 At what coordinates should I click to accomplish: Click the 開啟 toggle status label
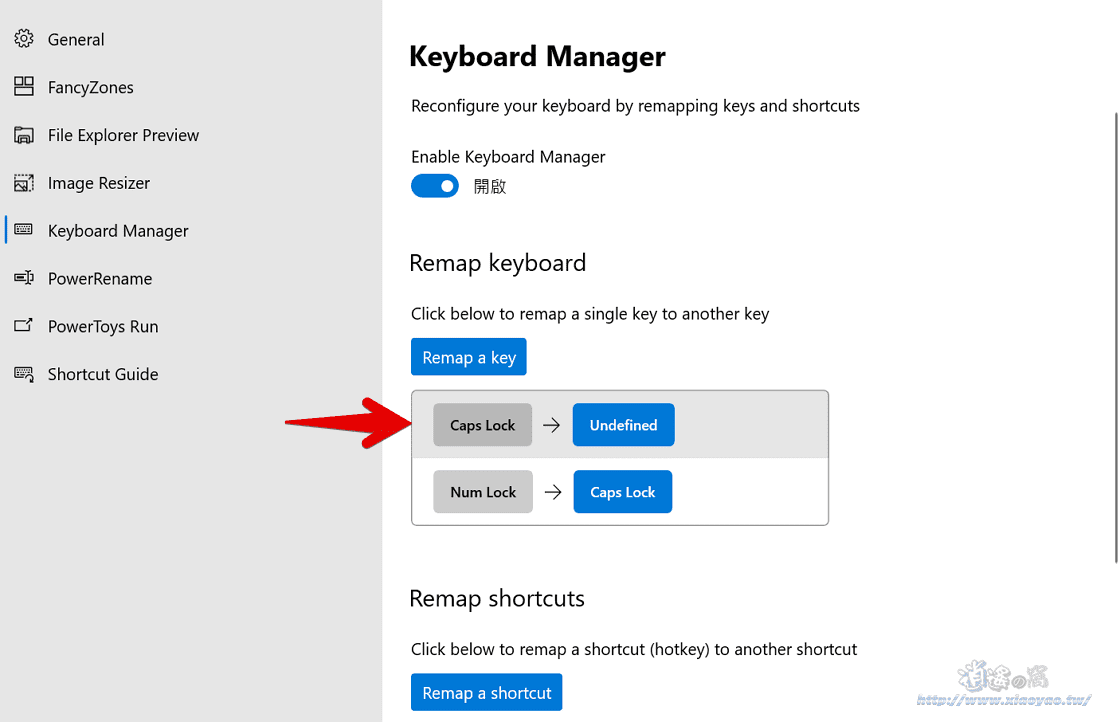tap(490, 186)
